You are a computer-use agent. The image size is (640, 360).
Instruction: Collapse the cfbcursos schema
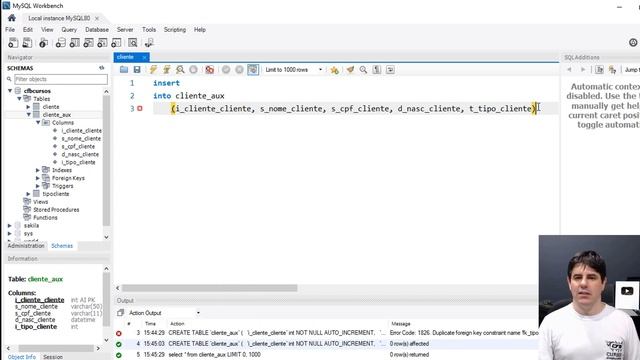pos(10,91)
